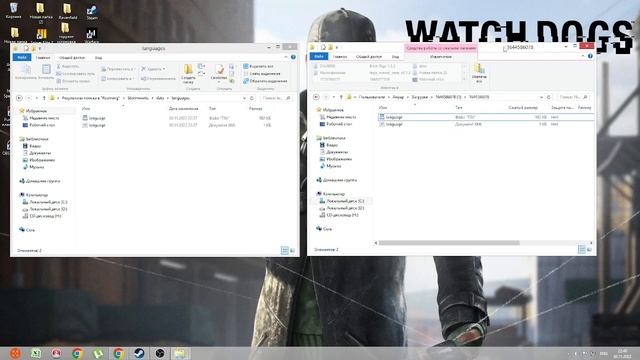Image resolution: width=640 pixels, height=360 pixels.
Task: Open the File tab in languages window
Action: [22, 58]
